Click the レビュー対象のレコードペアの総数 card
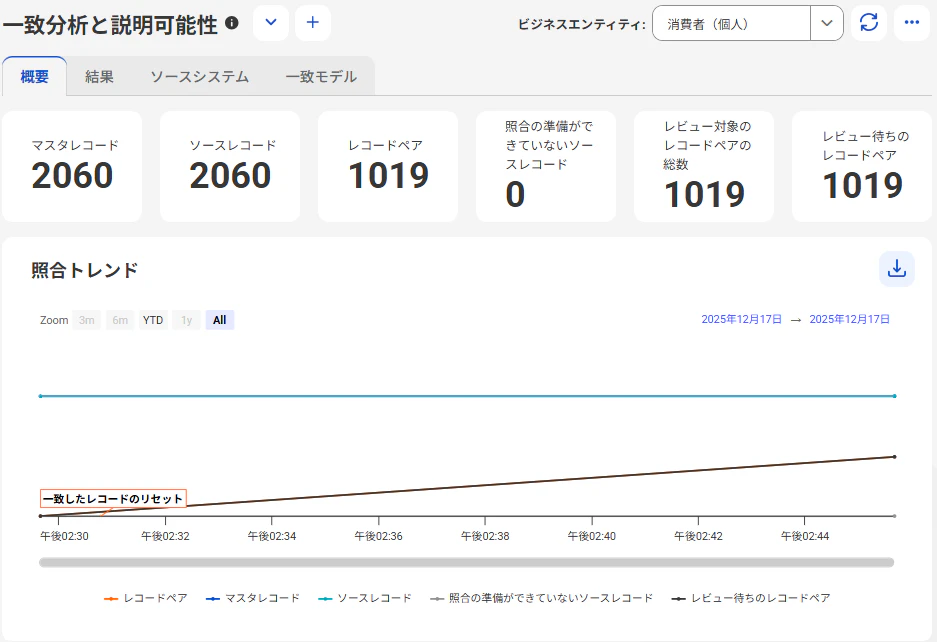Image resolution: width=937 pixels, height=642 pixels. [704, 166]
